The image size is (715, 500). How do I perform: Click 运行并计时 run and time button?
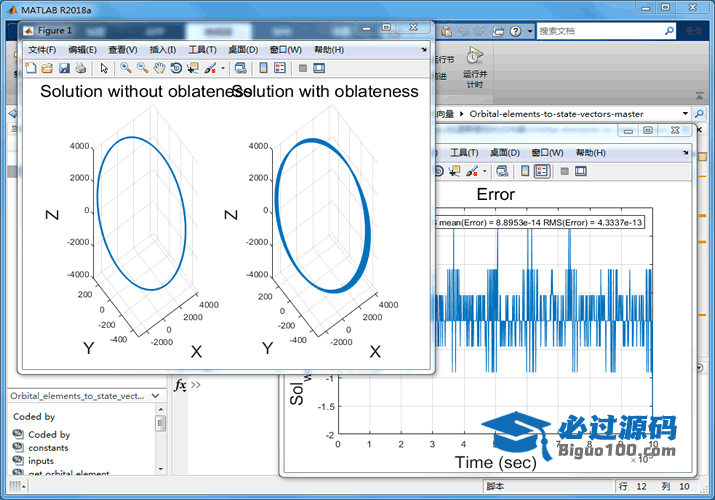[474, 67]
